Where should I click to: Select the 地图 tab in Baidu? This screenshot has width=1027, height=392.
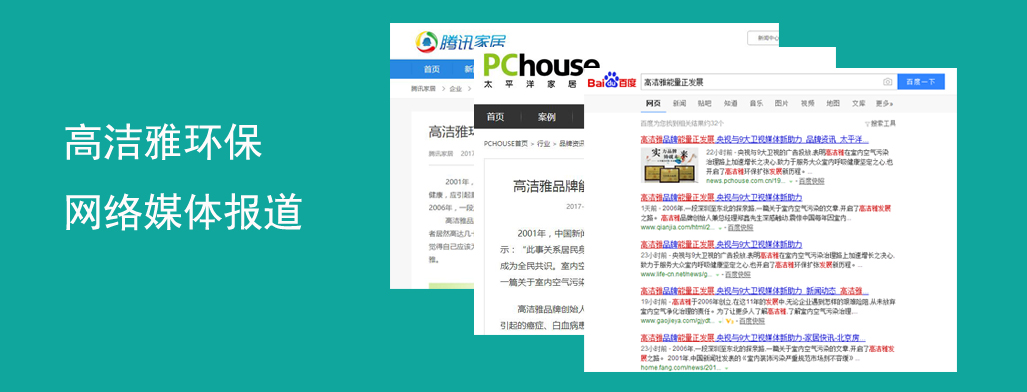click(x=832, y=104)
